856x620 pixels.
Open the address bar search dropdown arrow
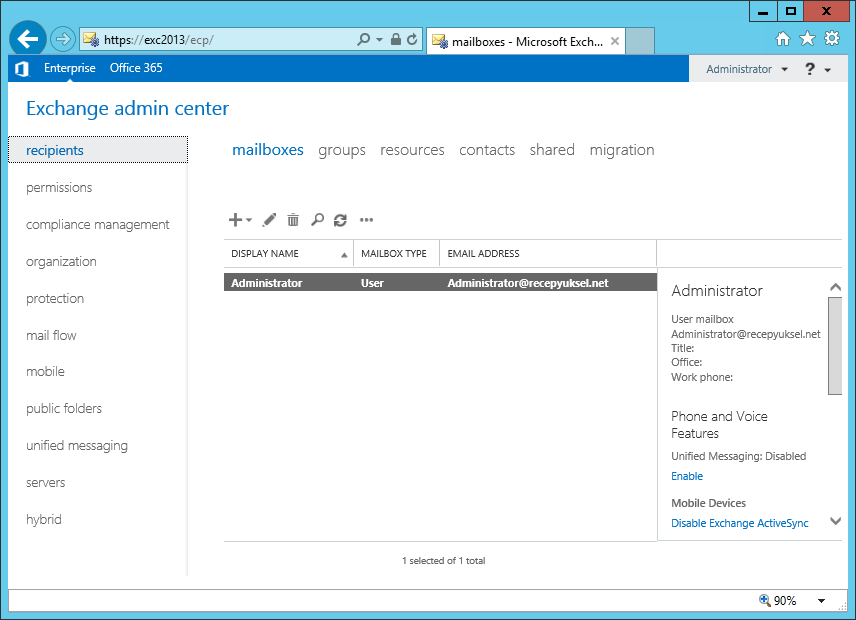click(379, 39)
